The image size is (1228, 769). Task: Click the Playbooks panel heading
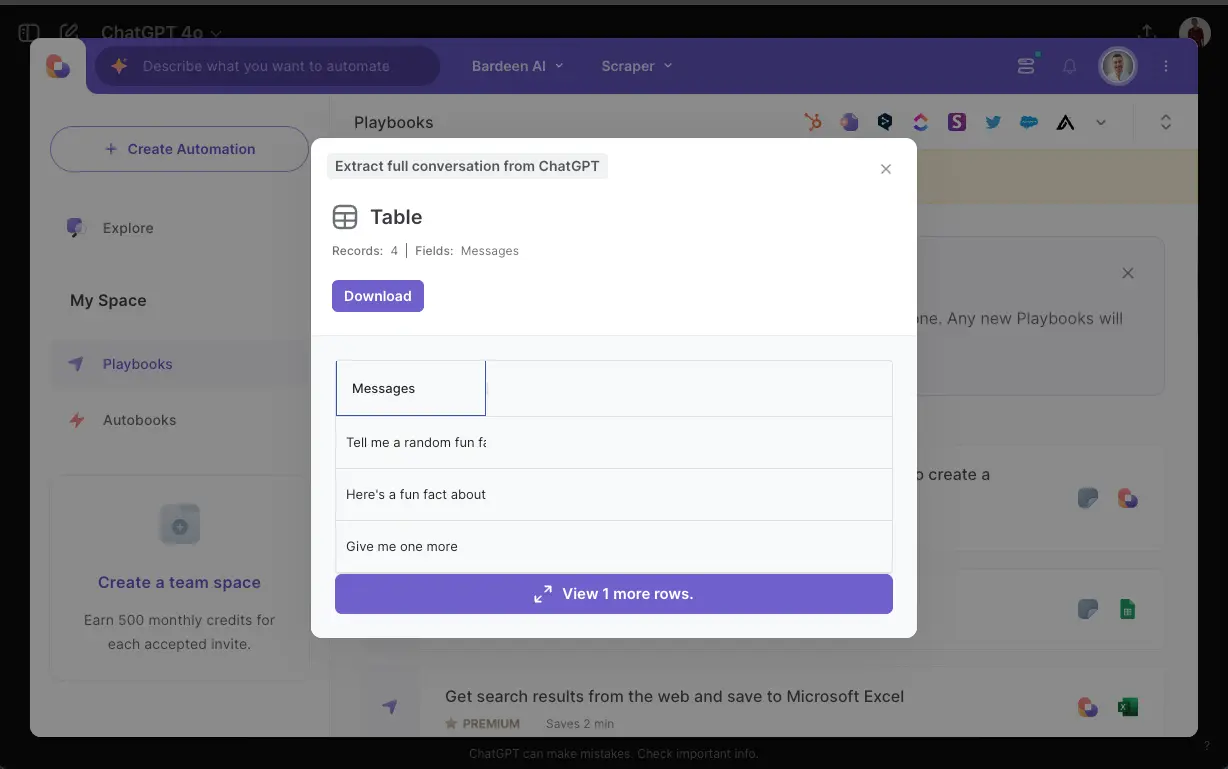pyautogui.click(x=394, y=122)
